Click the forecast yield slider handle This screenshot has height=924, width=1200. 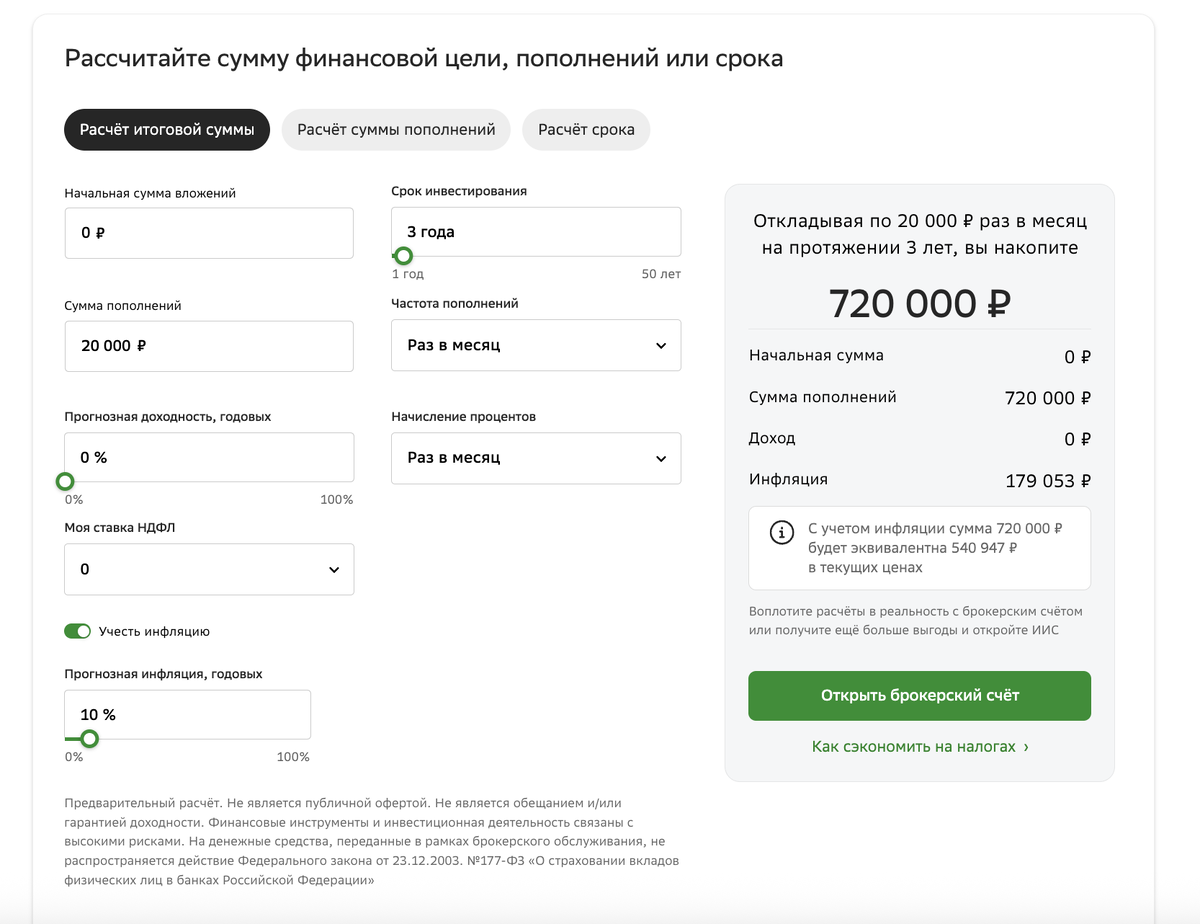click(x=65, y=482)
